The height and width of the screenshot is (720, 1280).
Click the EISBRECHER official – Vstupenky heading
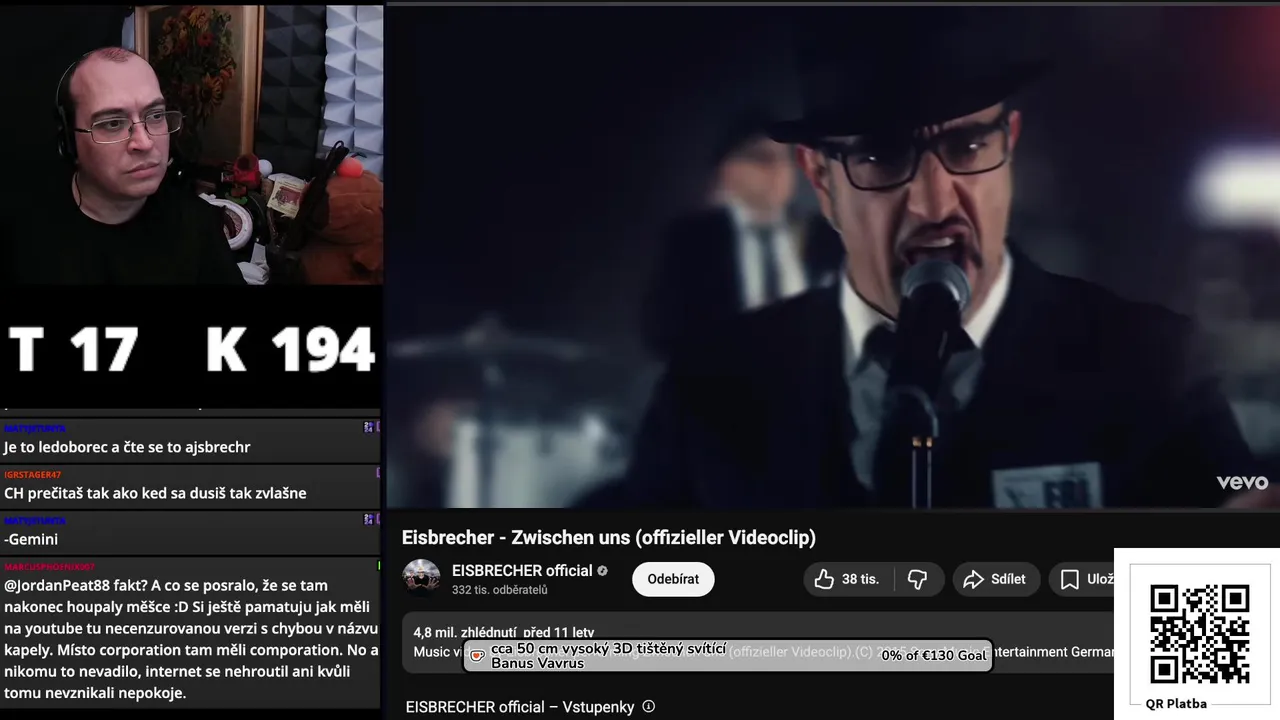click(520, 706)
